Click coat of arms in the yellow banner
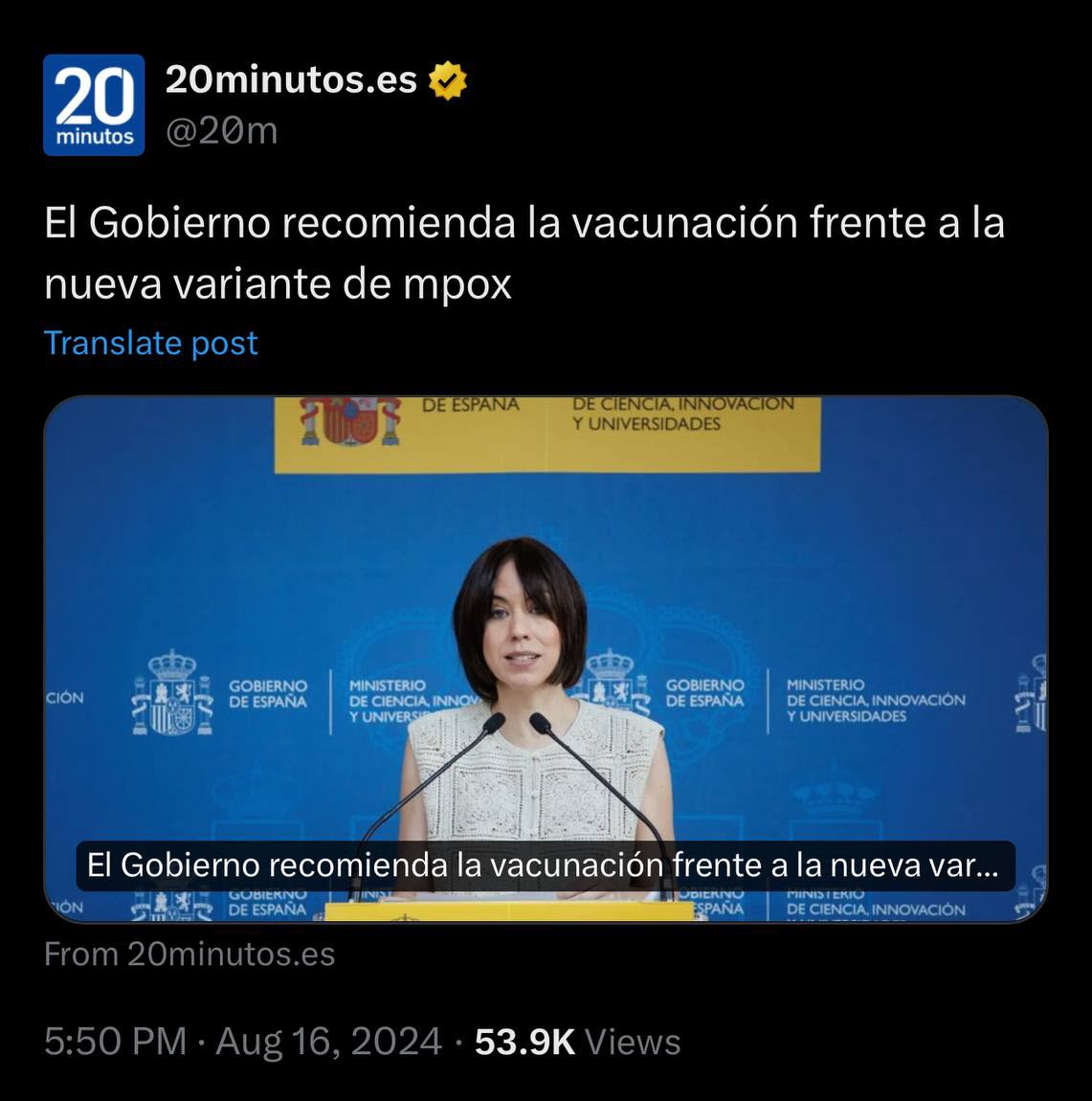This screenshot has width=1092, height=1101. tap(350, 421)
